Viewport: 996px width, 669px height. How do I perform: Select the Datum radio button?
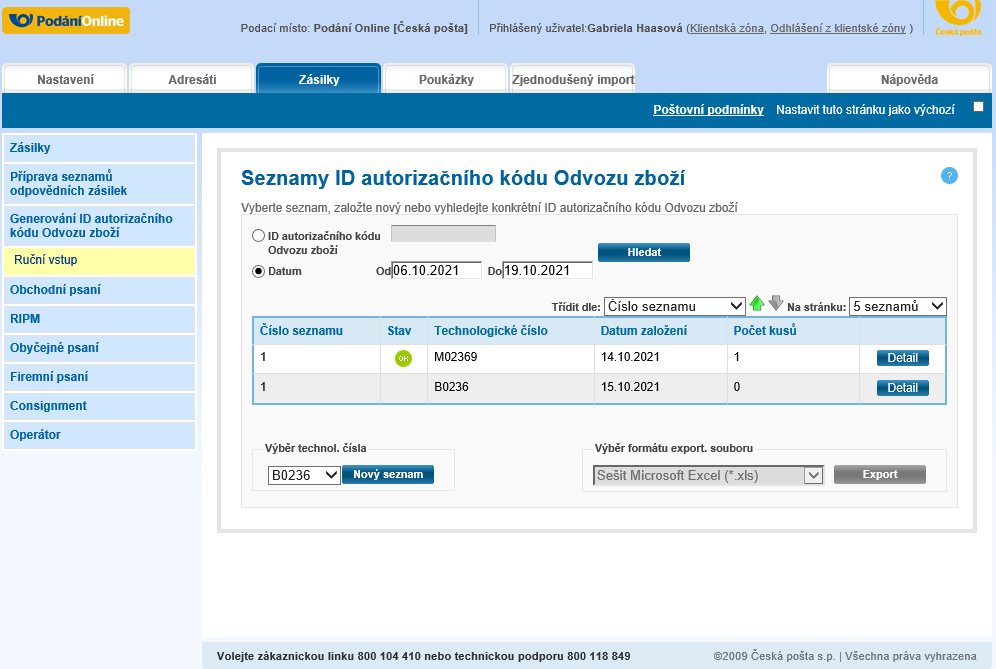pos(259,271)
